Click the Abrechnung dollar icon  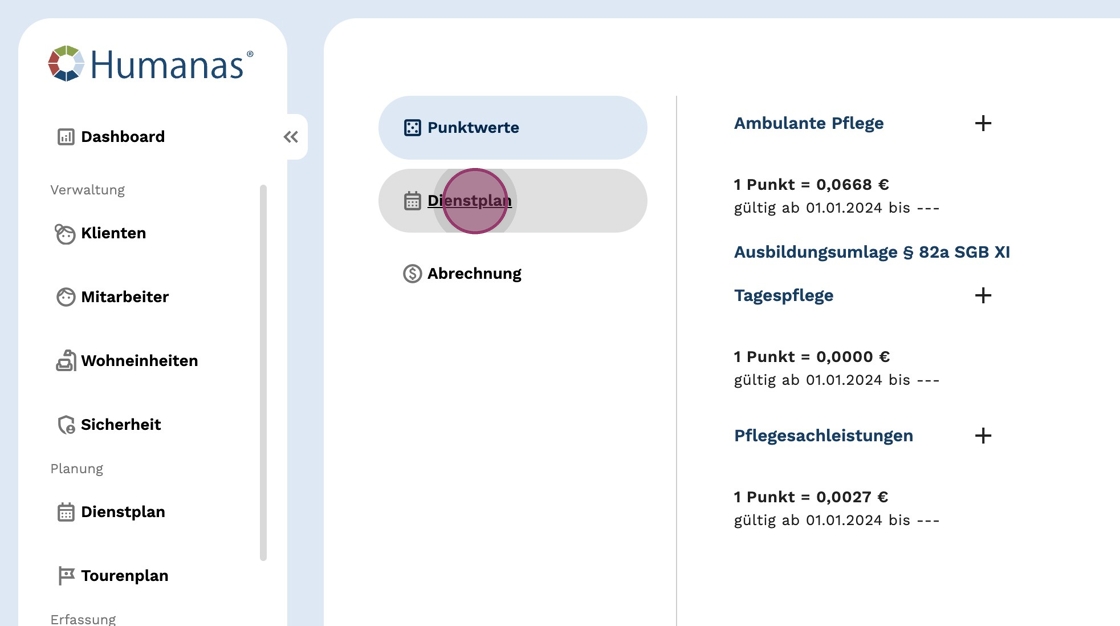click(412, 274)
